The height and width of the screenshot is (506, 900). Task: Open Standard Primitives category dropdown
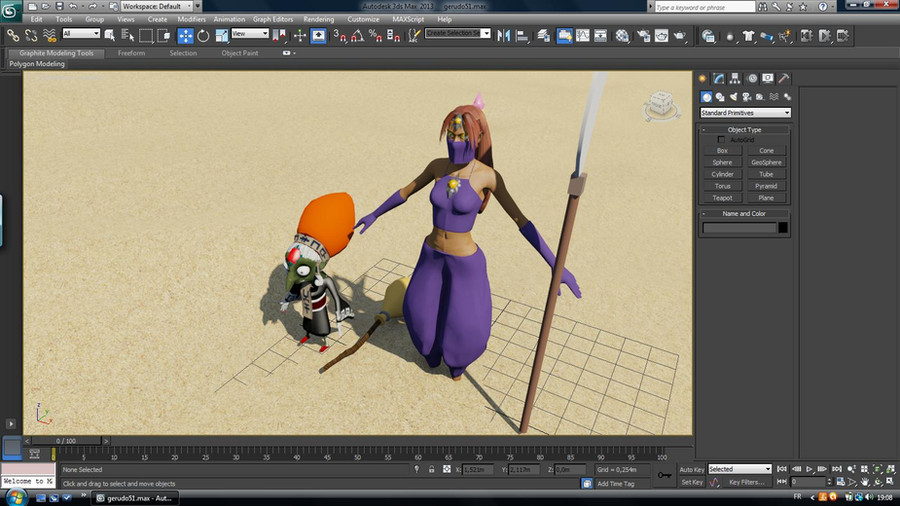coord(745,113)
